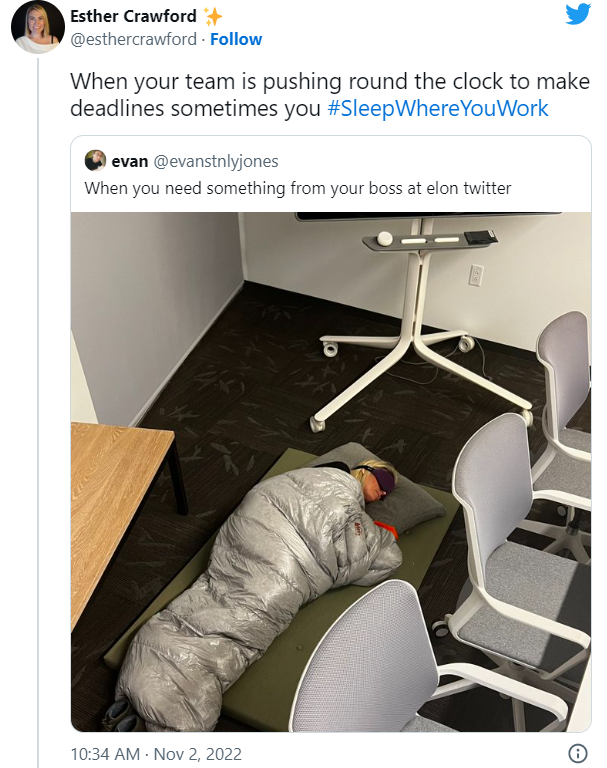The image size is (607, 768).
Task: Click the @esthercrawford handle
Action: pyautogui.click(x=133, y=39)
